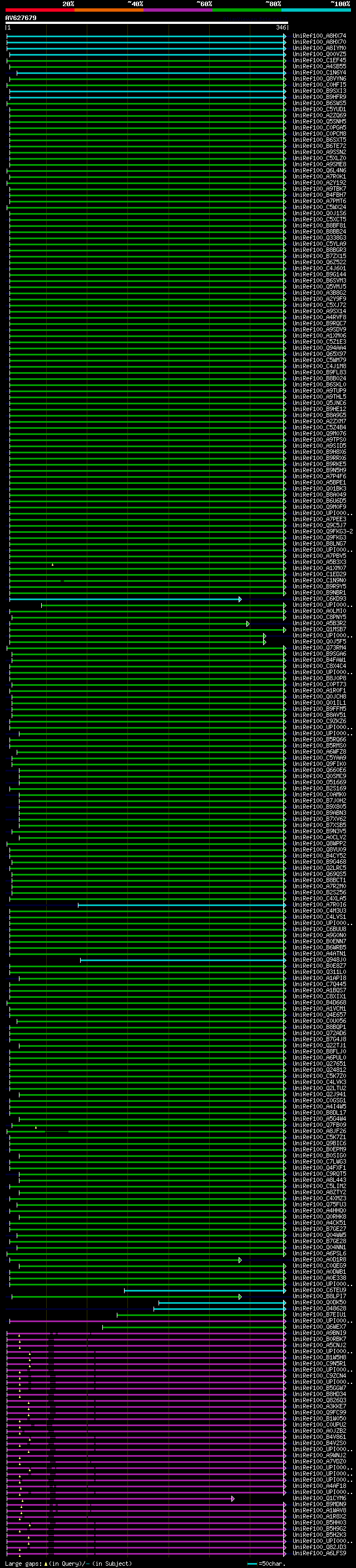
Task: Select label UniRef100_A7R0I6
Action: point(319,904)
